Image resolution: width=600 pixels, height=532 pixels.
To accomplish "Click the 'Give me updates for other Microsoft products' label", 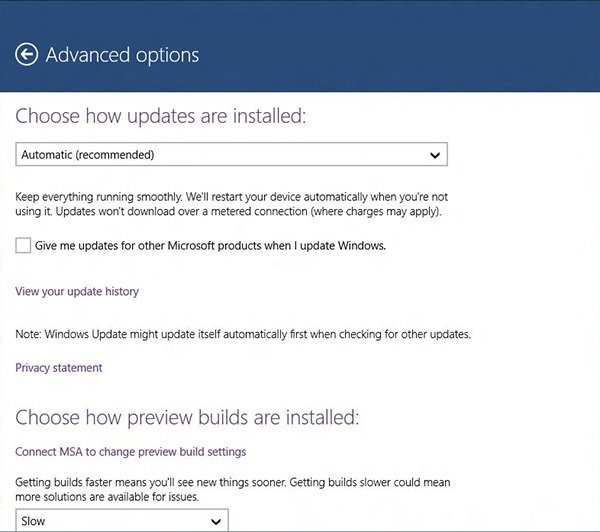I will [x=210, y=246].
